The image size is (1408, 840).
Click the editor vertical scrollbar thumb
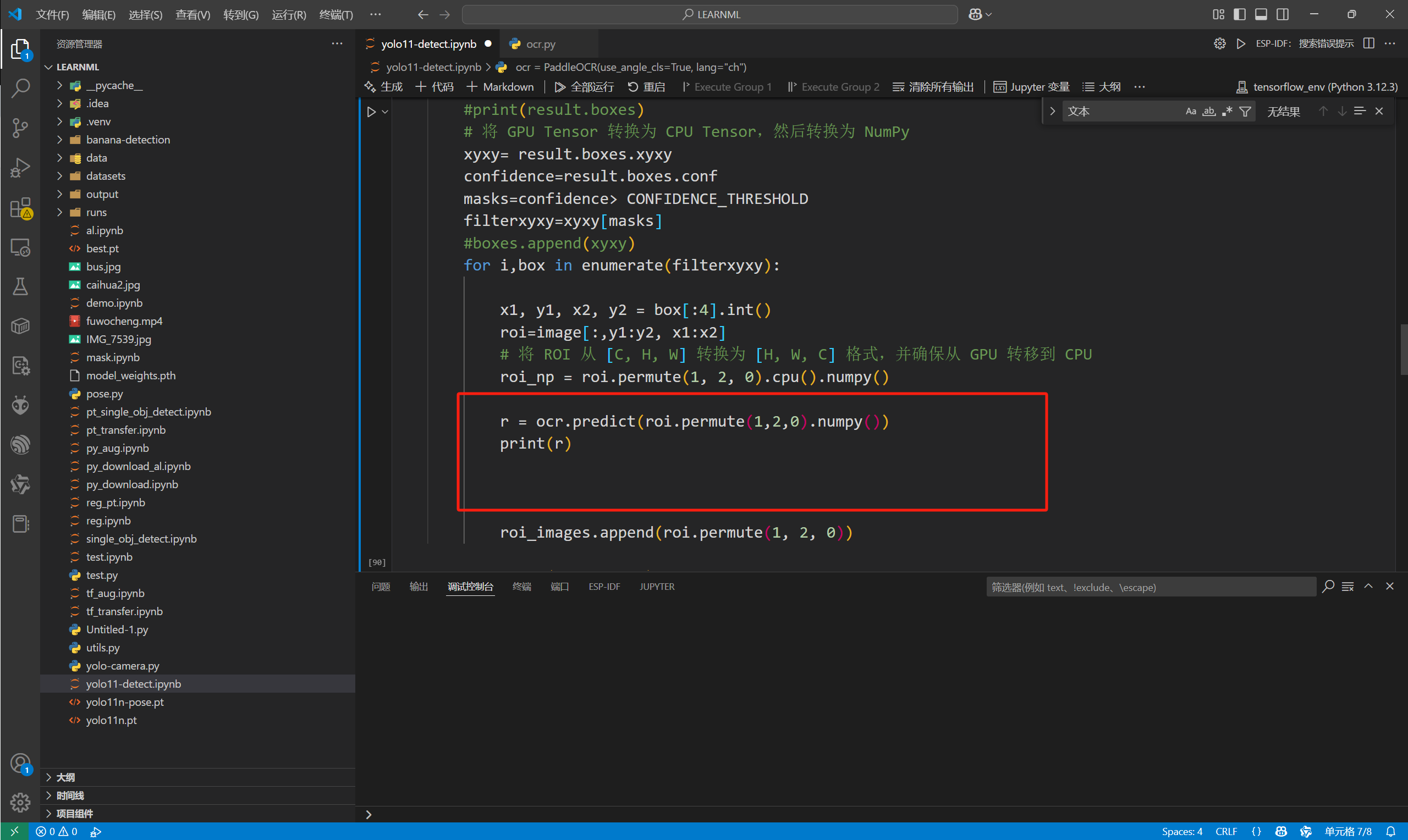(x=1404, y=349)
